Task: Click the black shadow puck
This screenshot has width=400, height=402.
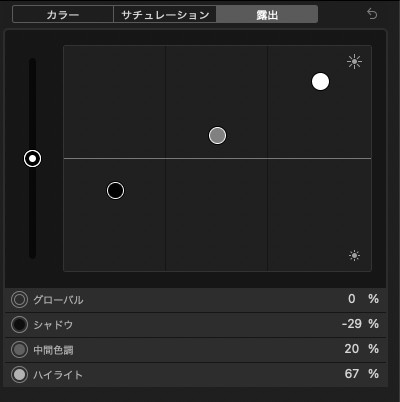Action: (115, 190)
